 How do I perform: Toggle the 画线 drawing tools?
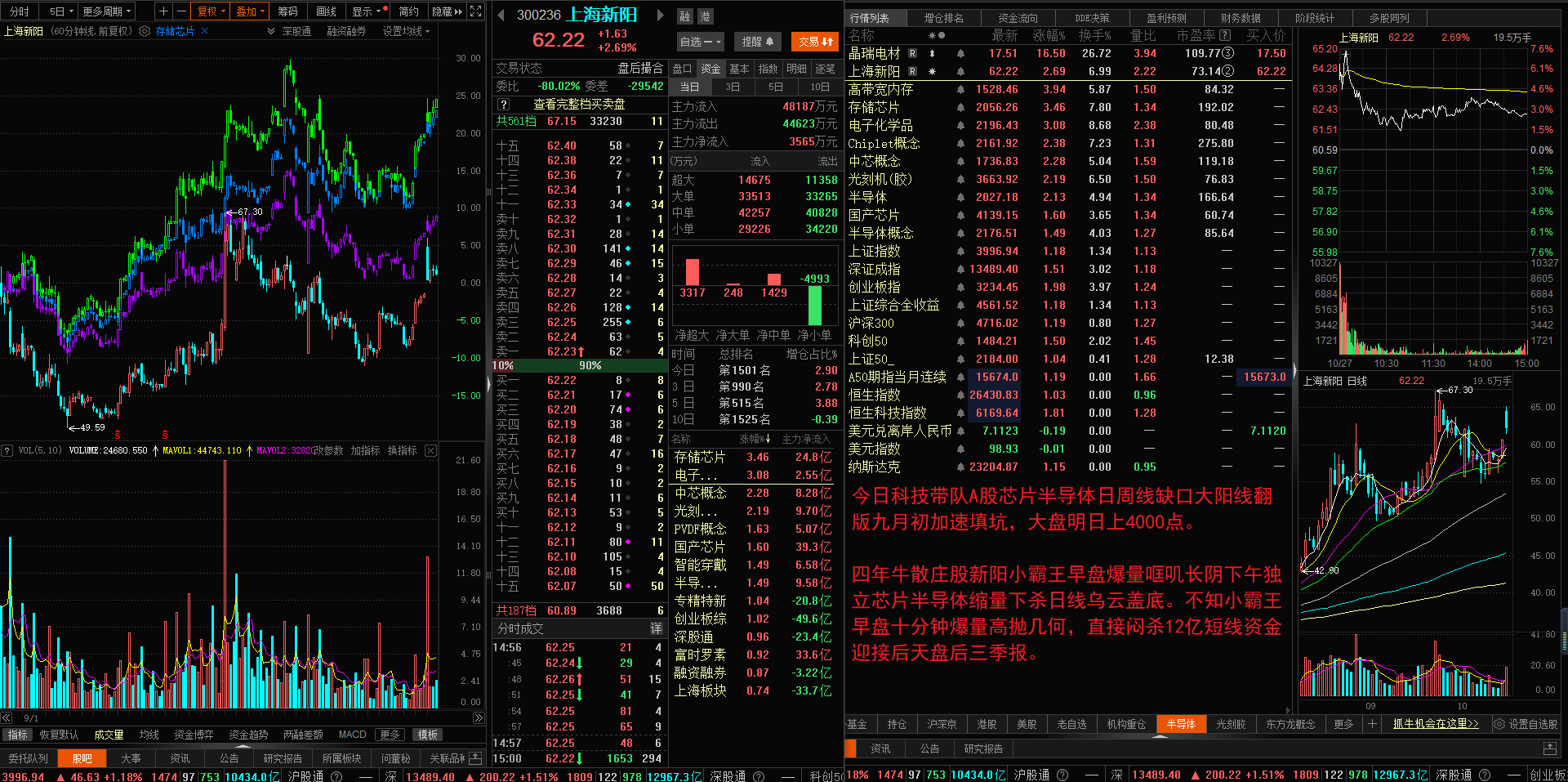point(327,11)
